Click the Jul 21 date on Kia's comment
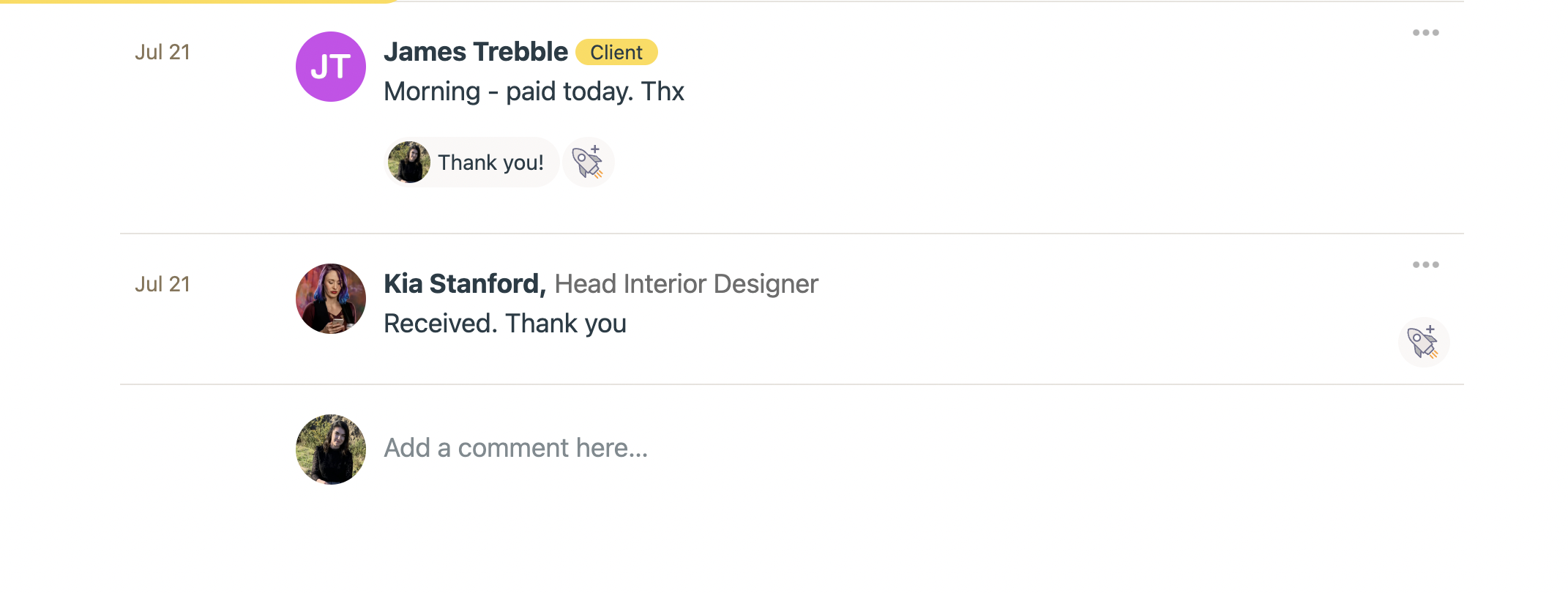This screenshot has width=1568, height=593. click(x=163, y=284)
